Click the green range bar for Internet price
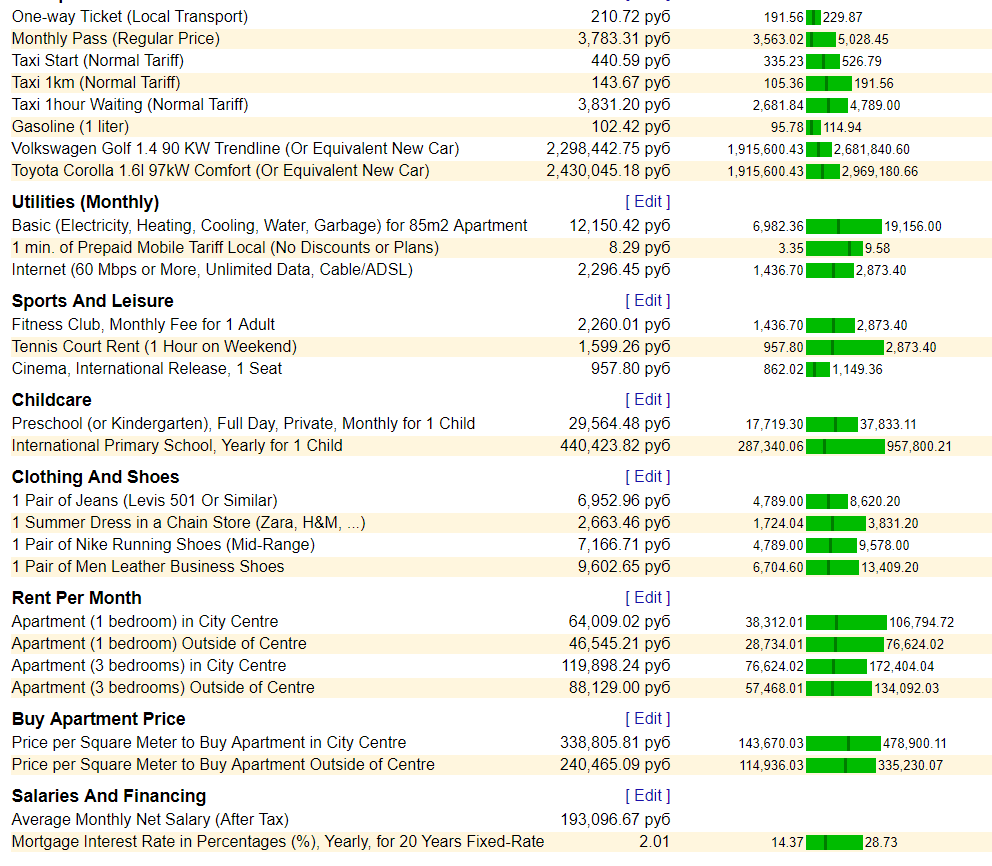 click(x=829, y=271)
